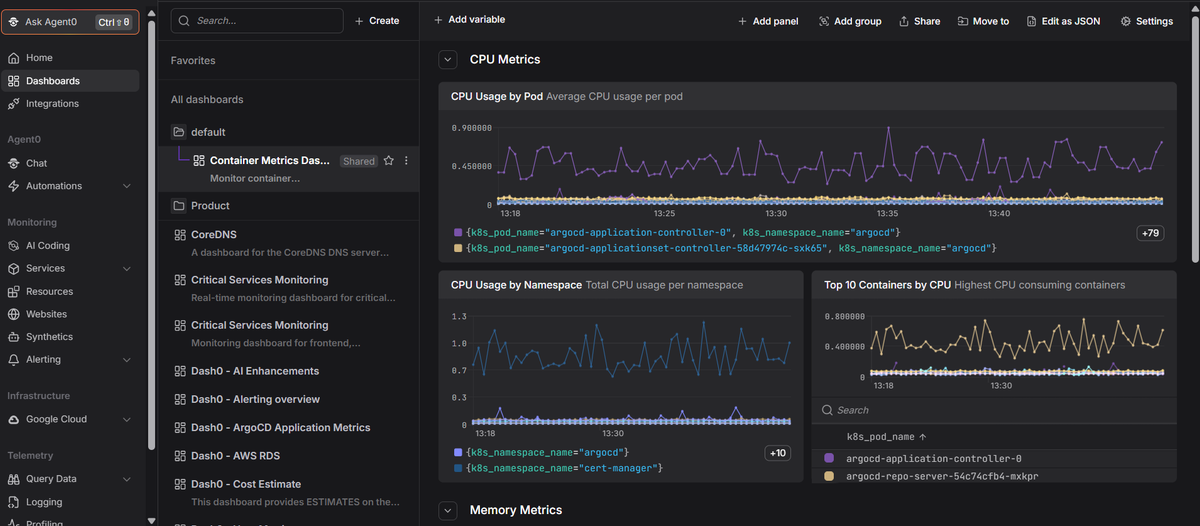Open the Home page

(x=70, y=58)
